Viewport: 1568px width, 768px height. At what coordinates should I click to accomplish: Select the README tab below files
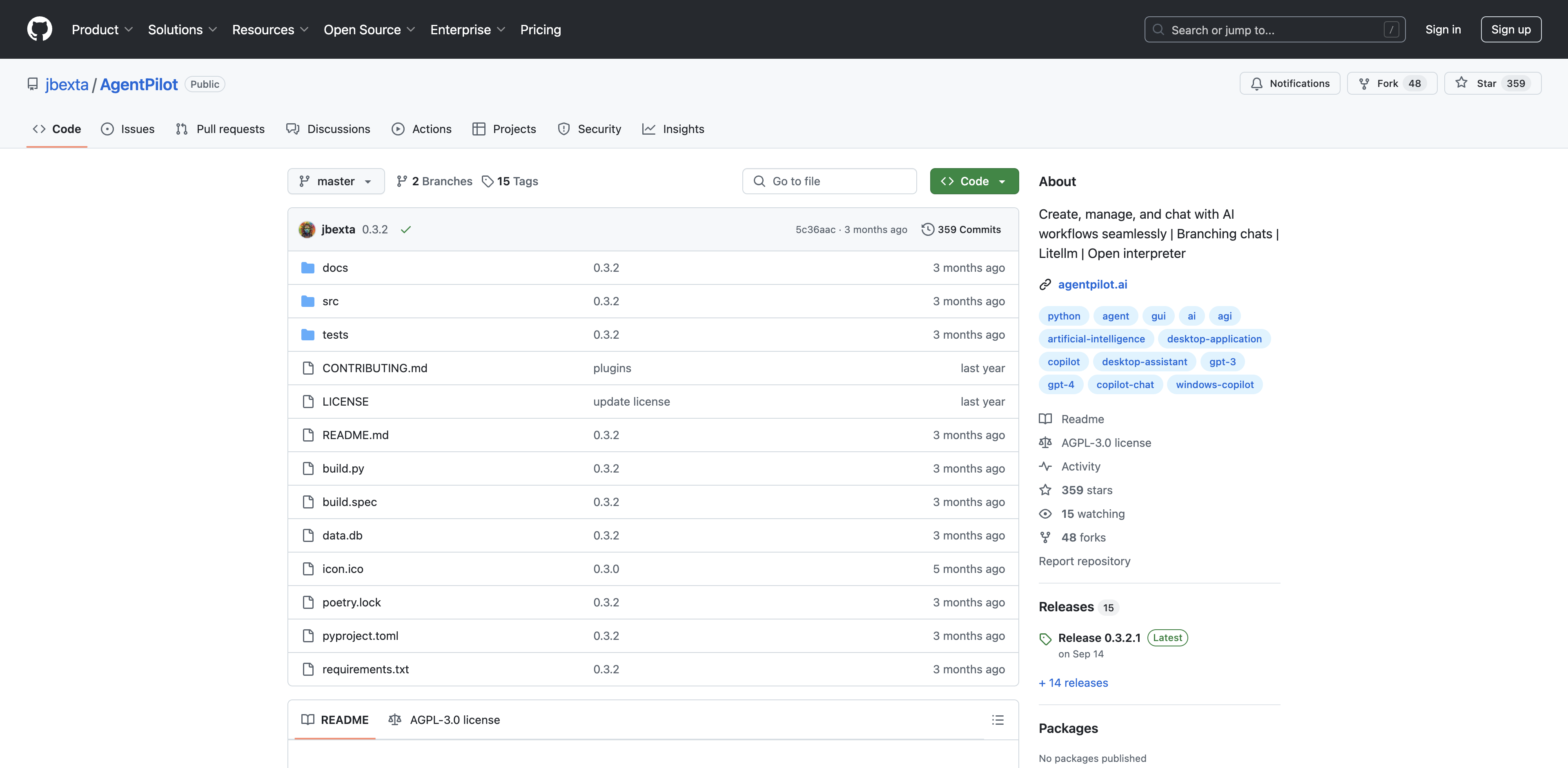[335, 720]
